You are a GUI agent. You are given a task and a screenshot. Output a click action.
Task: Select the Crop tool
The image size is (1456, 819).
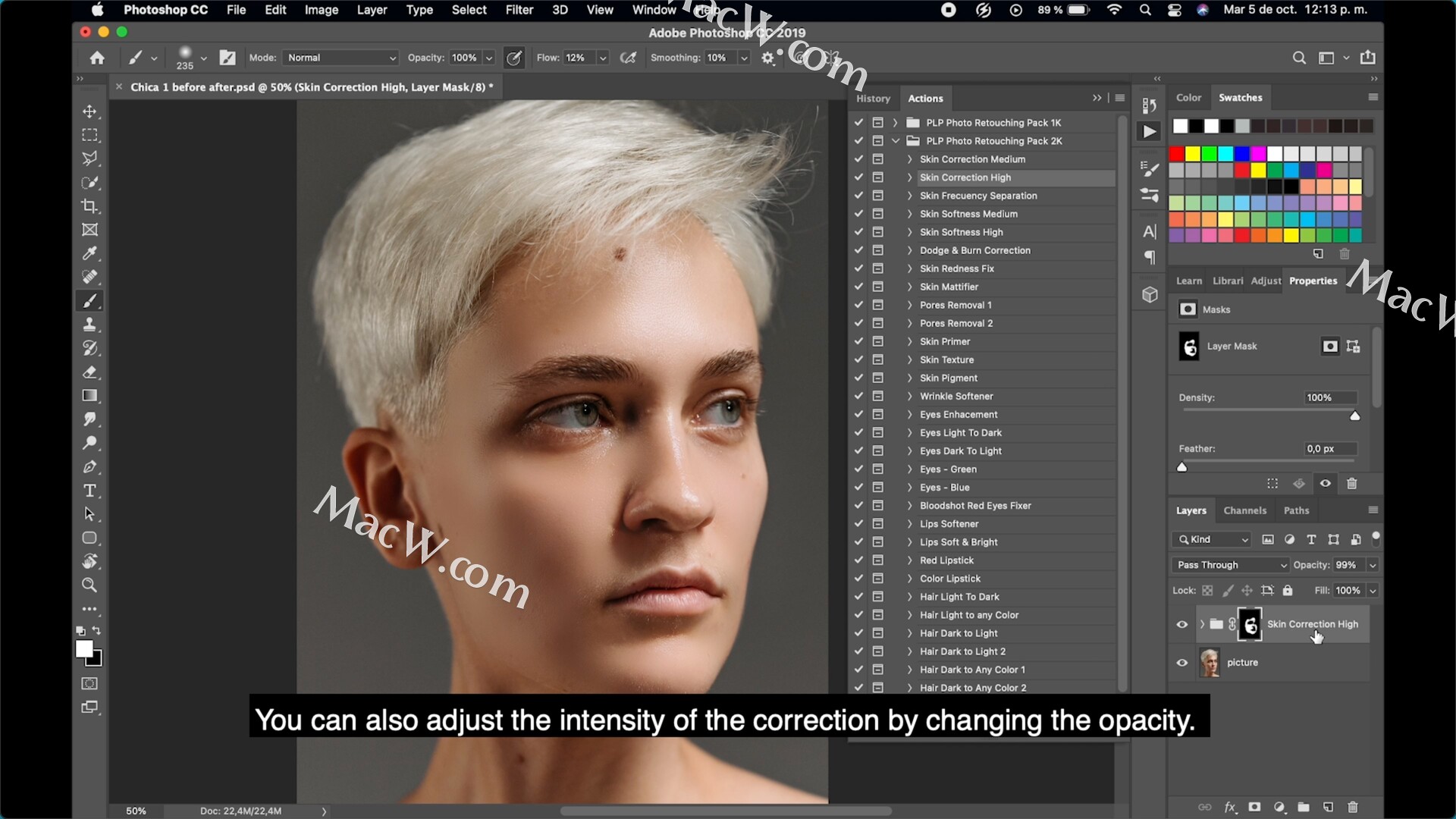[x=89, y=206]
